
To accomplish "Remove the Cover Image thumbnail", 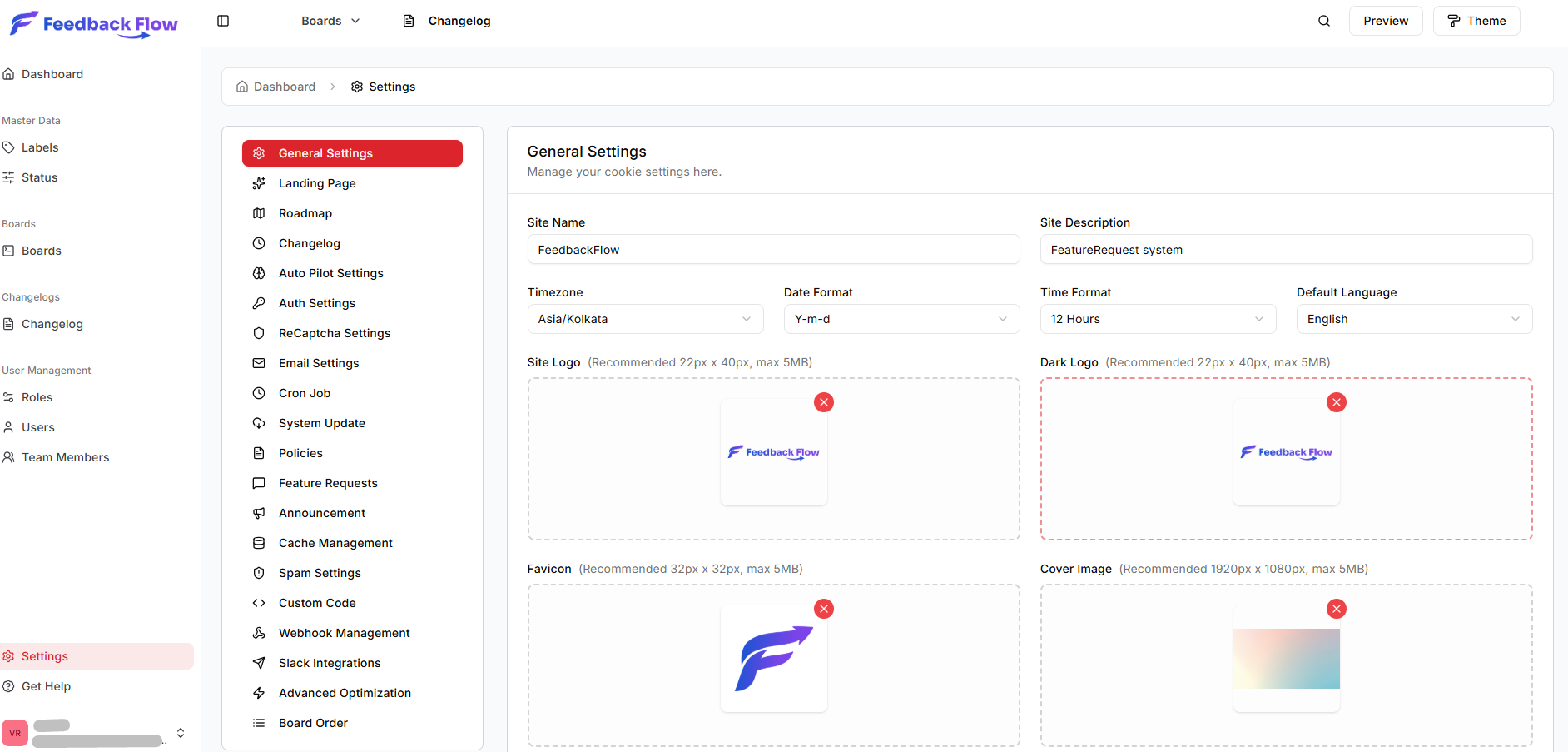I will 1336,609.
